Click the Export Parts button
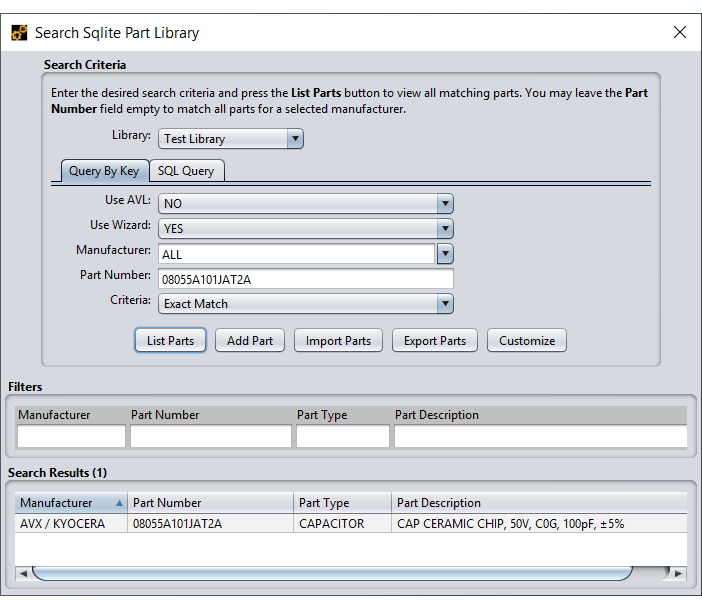 [x=435, y=341]
